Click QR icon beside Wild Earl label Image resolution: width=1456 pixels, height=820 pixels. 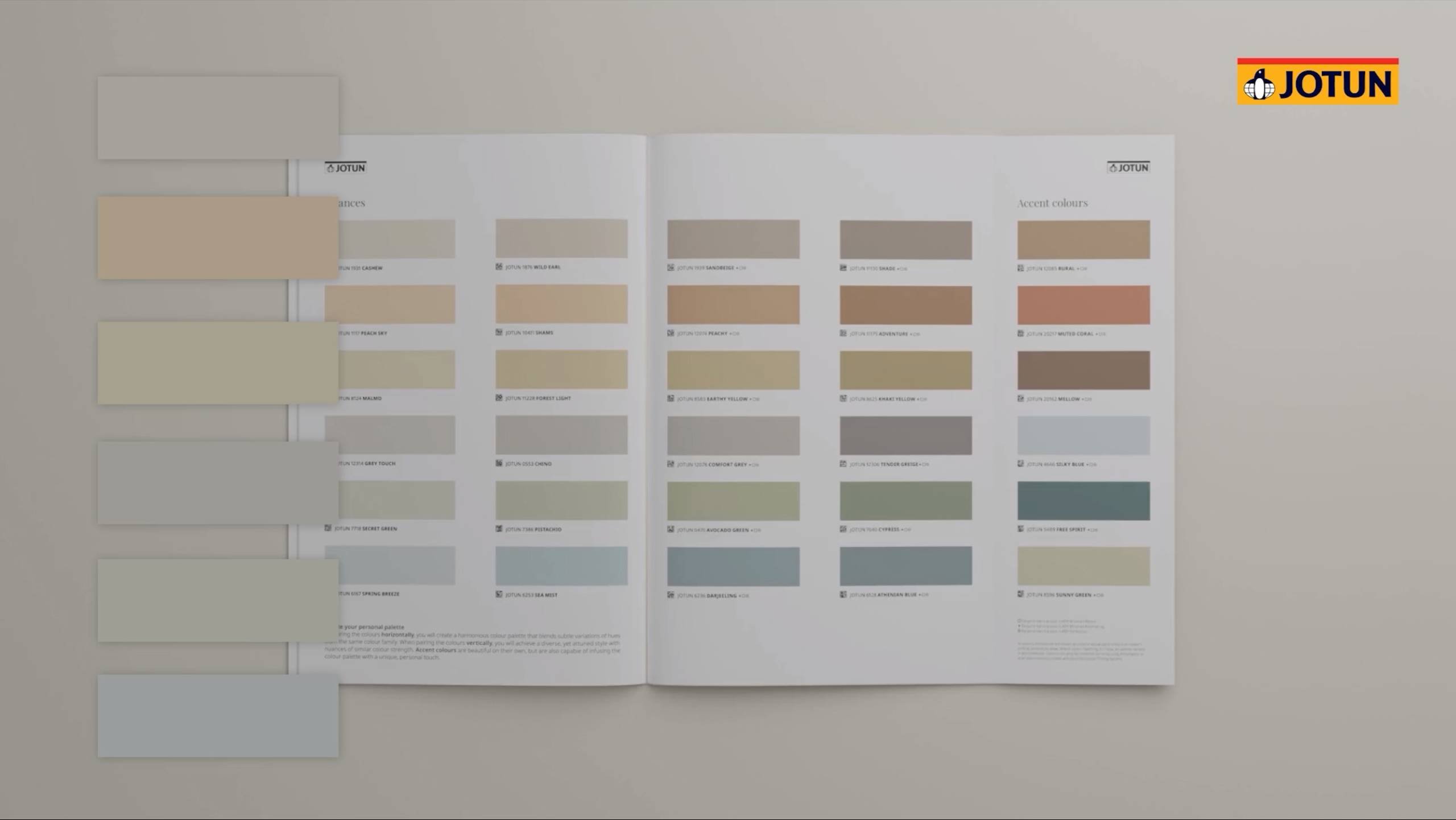(x=499, y=267)
